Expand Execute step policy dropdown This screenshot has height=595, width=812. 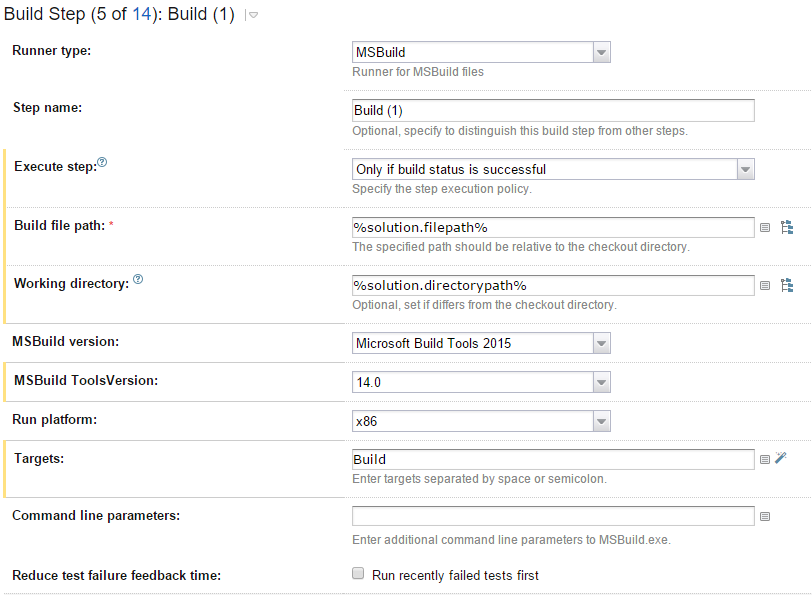(x=553, y=169)
